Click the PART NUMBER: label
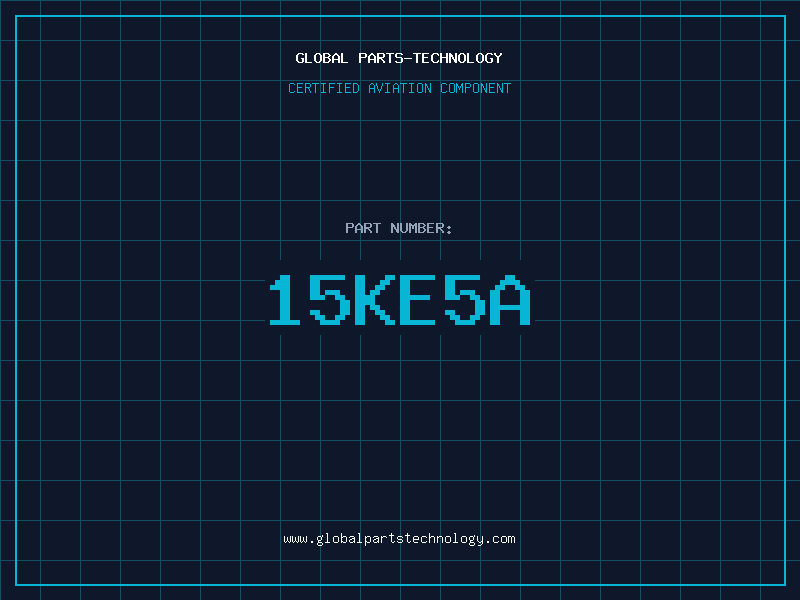The image size is (800, 600). point(398,228)
